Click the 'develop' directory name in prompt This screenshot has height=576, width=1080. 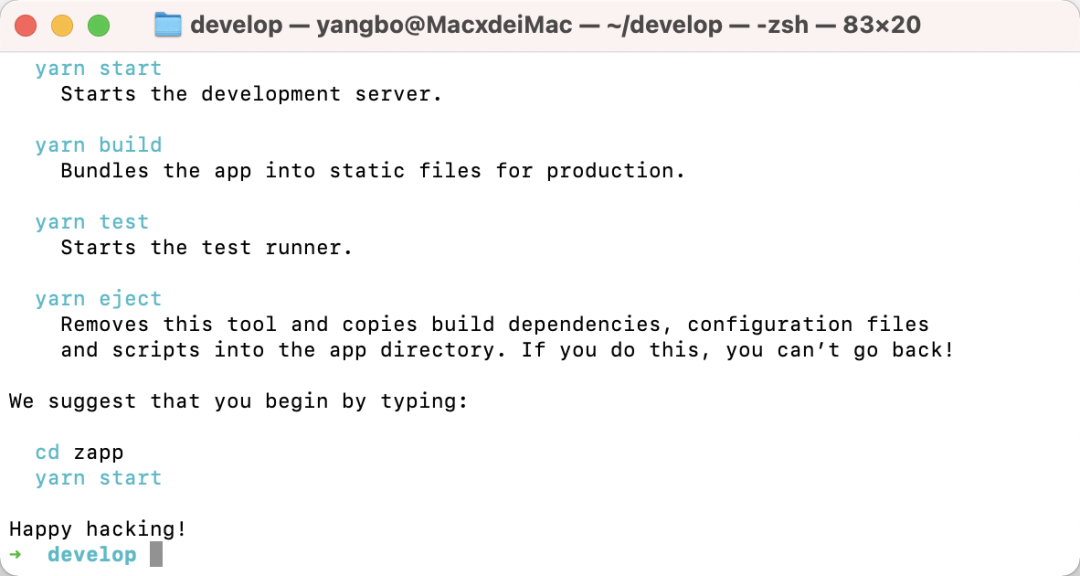click(x=92, y=555)
